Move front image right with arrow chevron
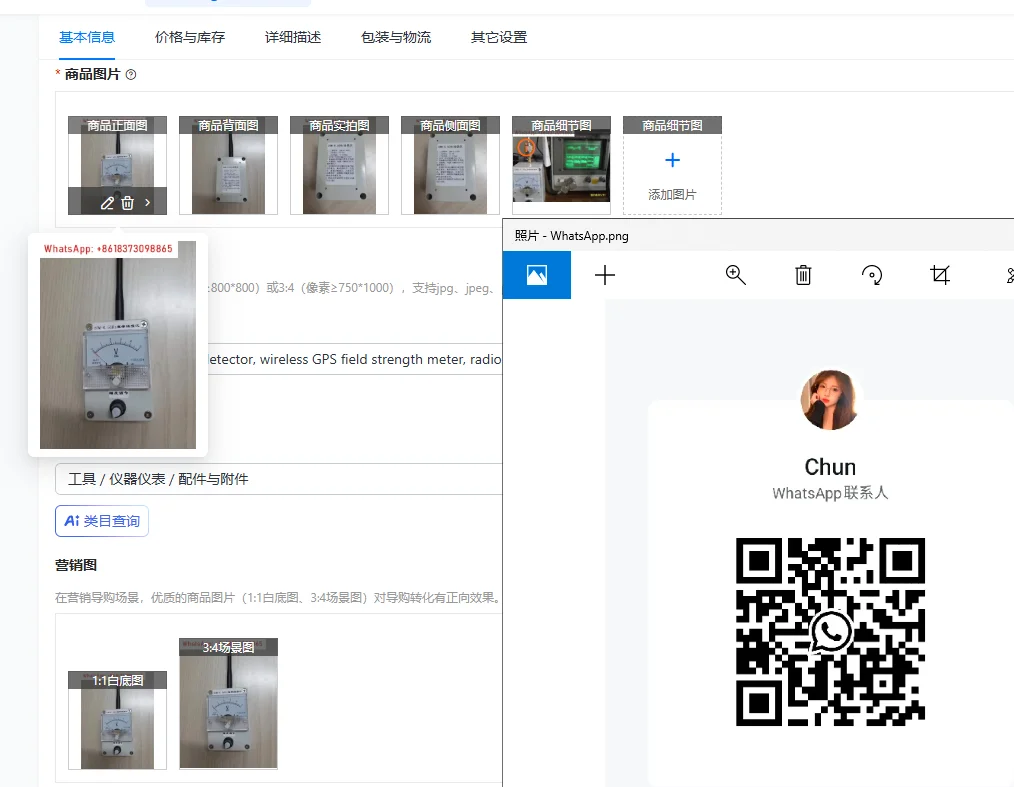The width and height of the screenshot is (1014, 787). (x=148, y=203)
